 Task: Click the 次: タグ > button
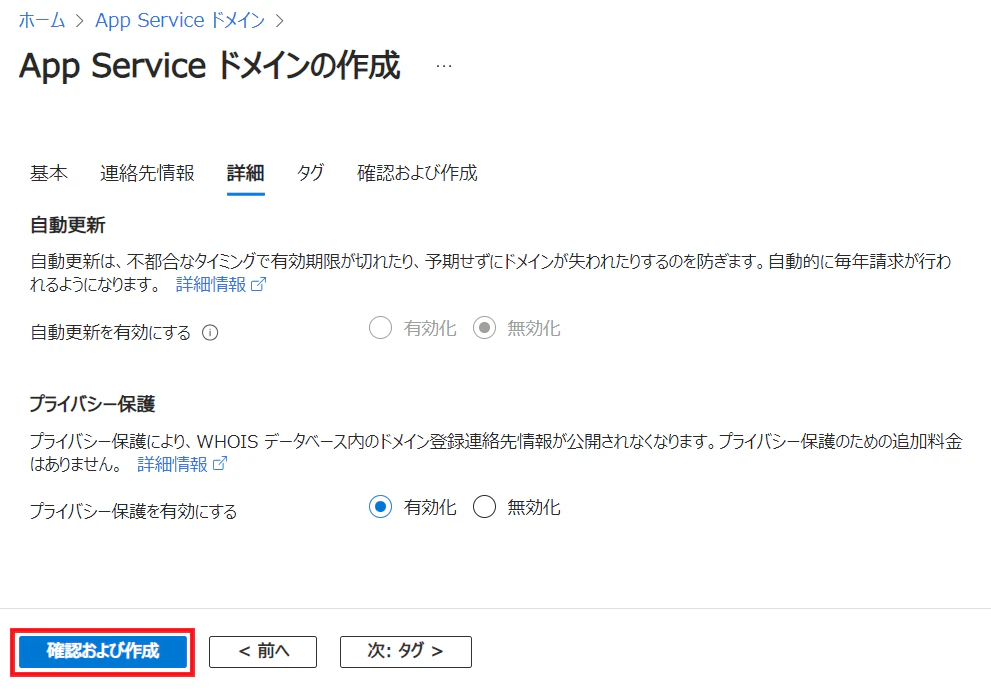click(406, 651)
